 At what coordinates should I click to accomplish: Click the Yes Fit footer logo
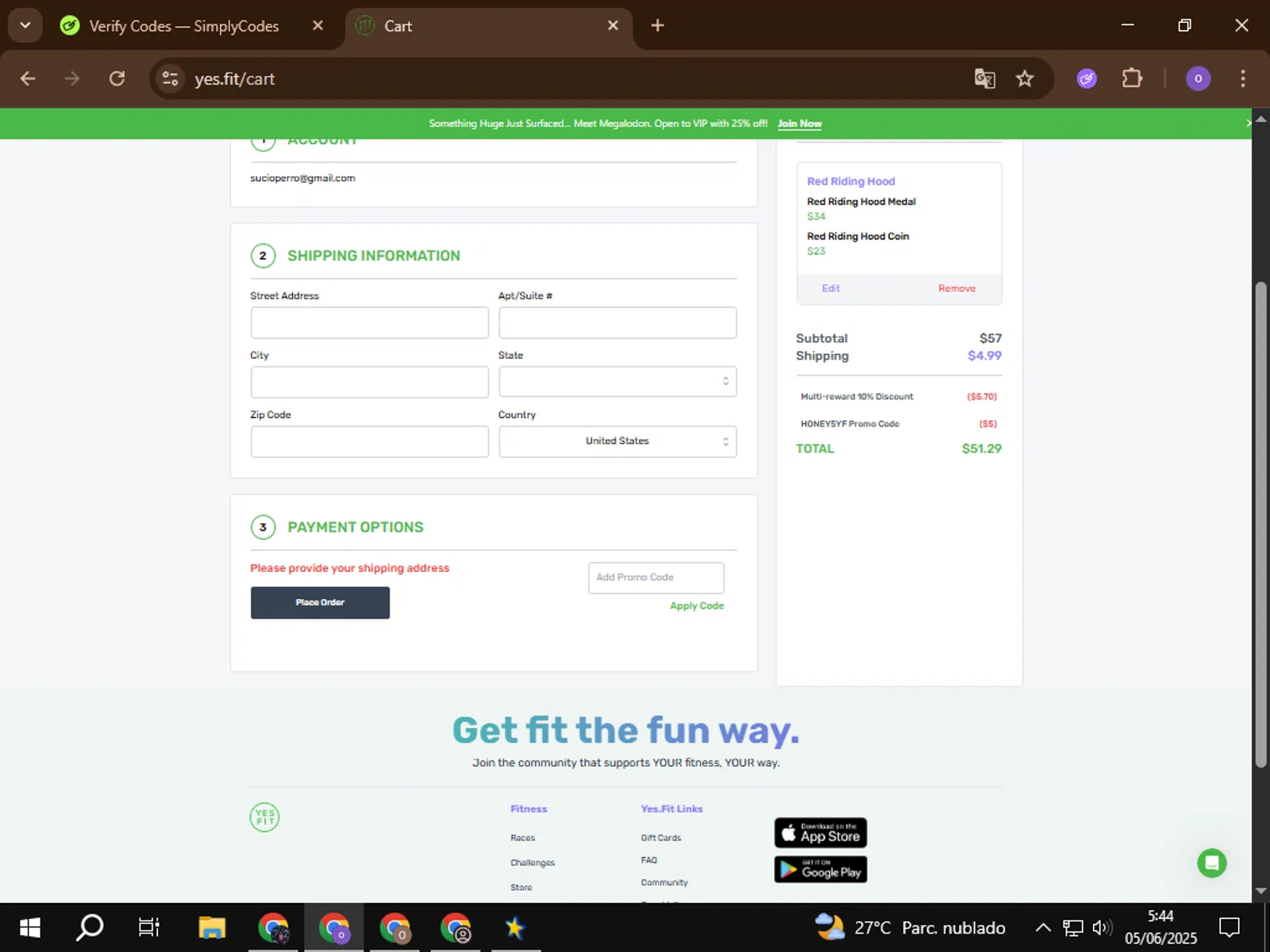point(264,817)
